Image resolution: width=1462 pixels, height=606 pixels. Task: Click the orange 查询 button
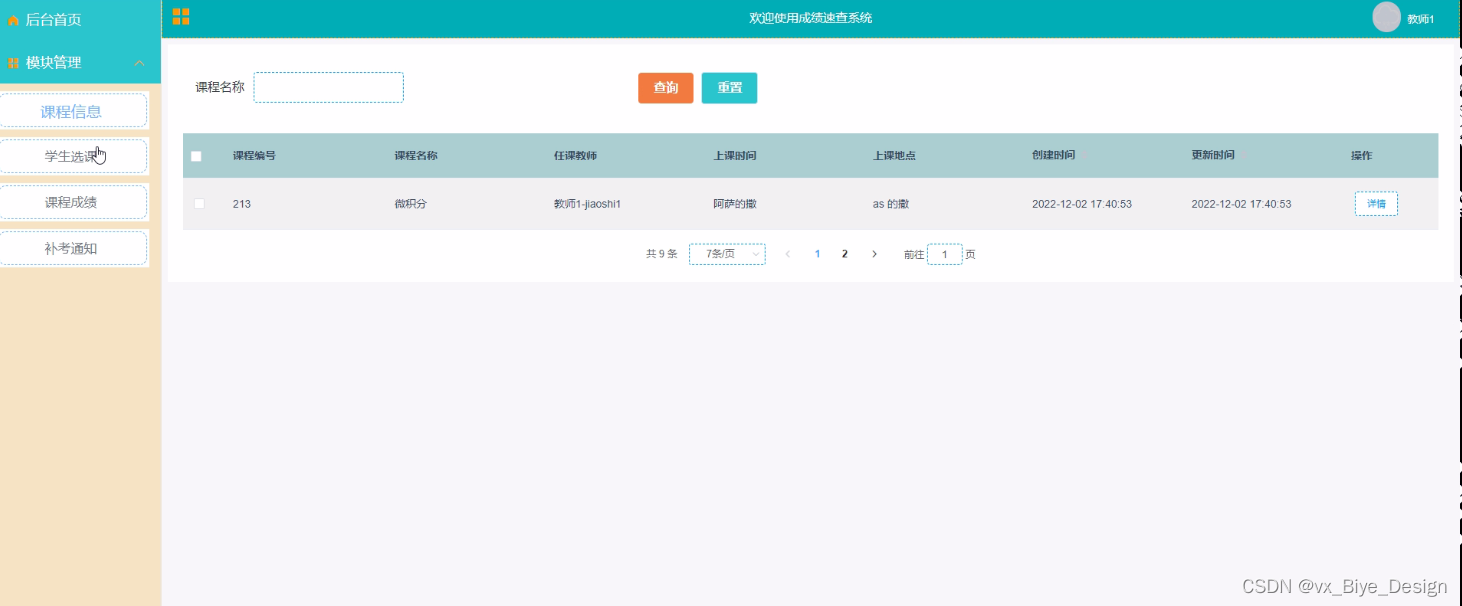coord(665,88)
